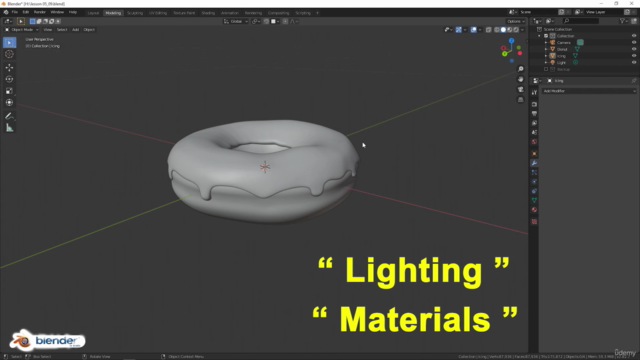Open Texture properties tab
Viewport: 640px width, 360px height.
[x=534, y=222]
